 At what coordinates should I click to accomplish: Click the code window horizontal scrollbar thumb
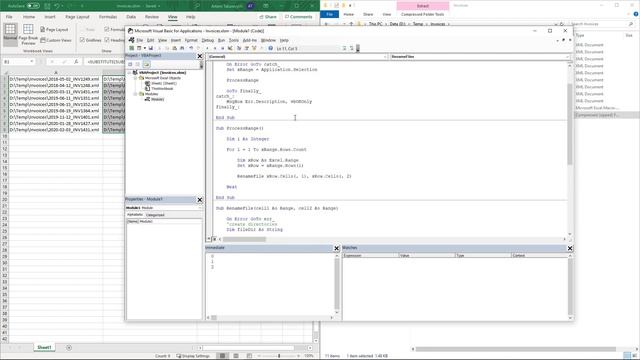click(x=244, y=239)
